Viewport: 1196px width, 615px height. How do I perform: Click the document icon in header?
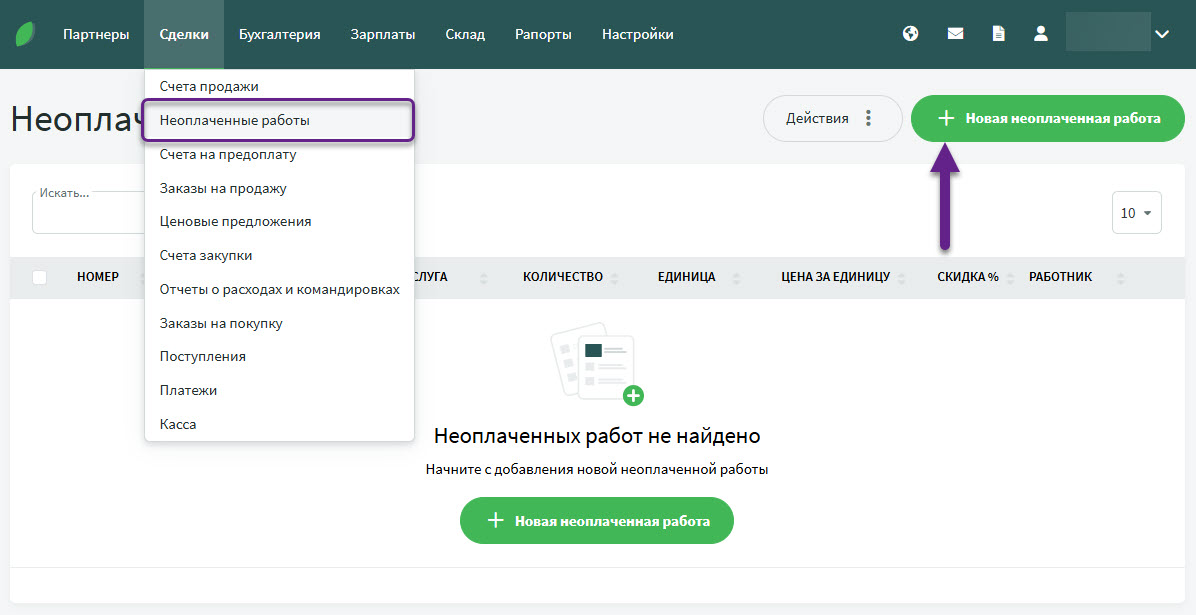(998, 34)
